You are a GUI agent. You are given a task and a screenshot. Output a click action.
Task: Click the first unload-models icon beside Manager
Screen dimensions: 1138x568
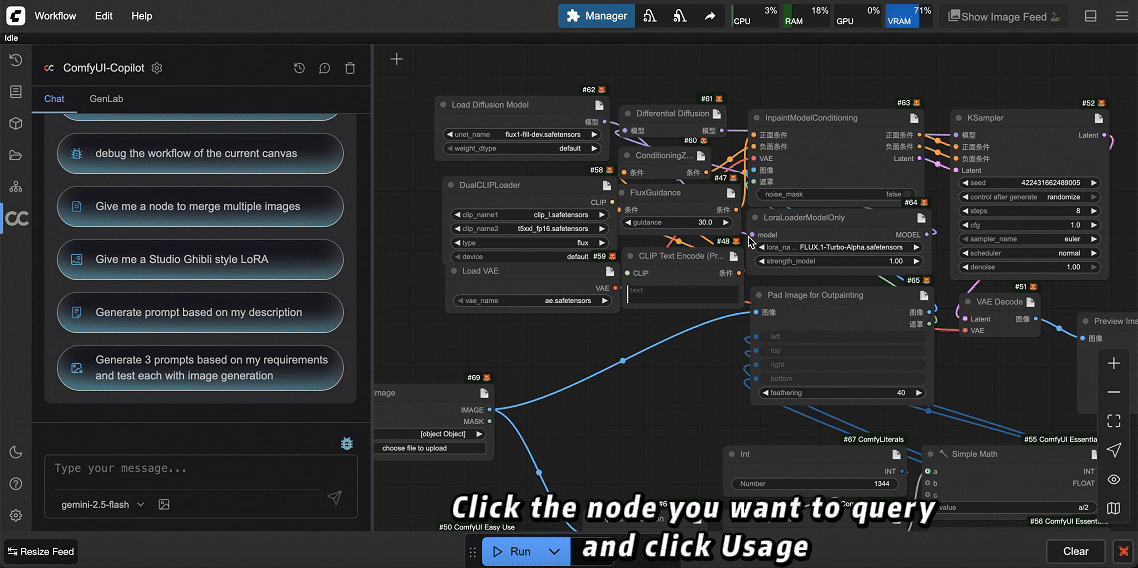point(650,16)
